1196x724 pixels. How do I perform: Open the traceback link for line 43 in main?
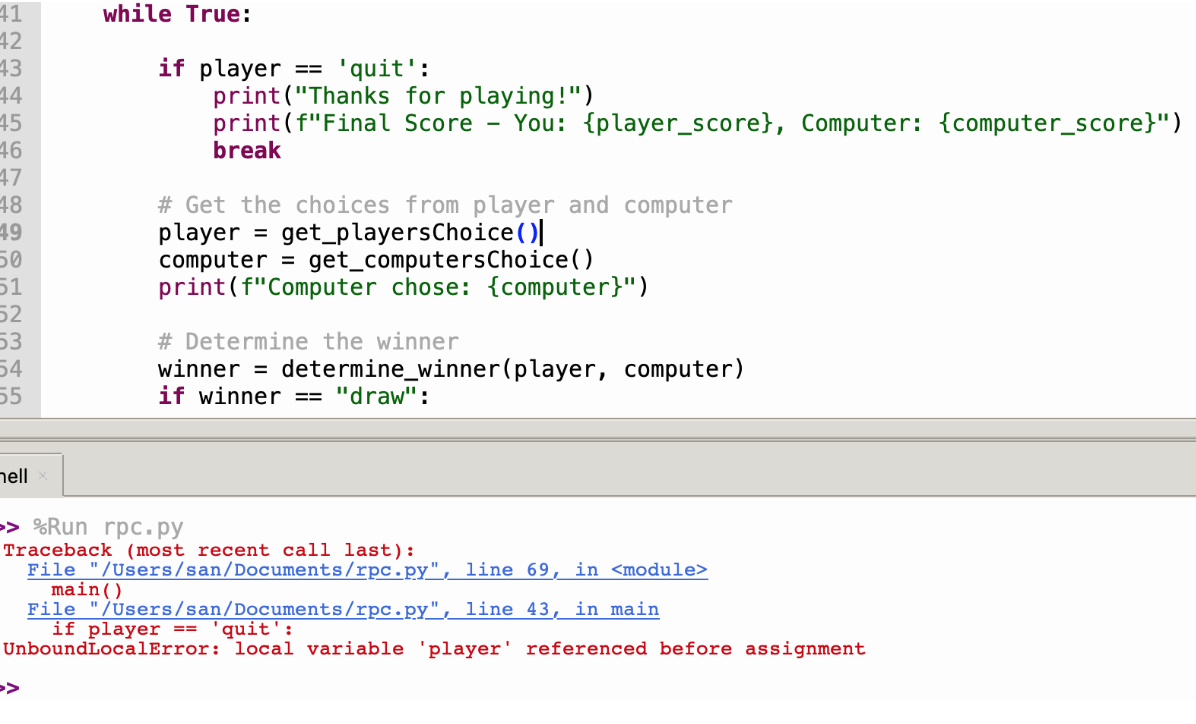(x=342, y=609)
